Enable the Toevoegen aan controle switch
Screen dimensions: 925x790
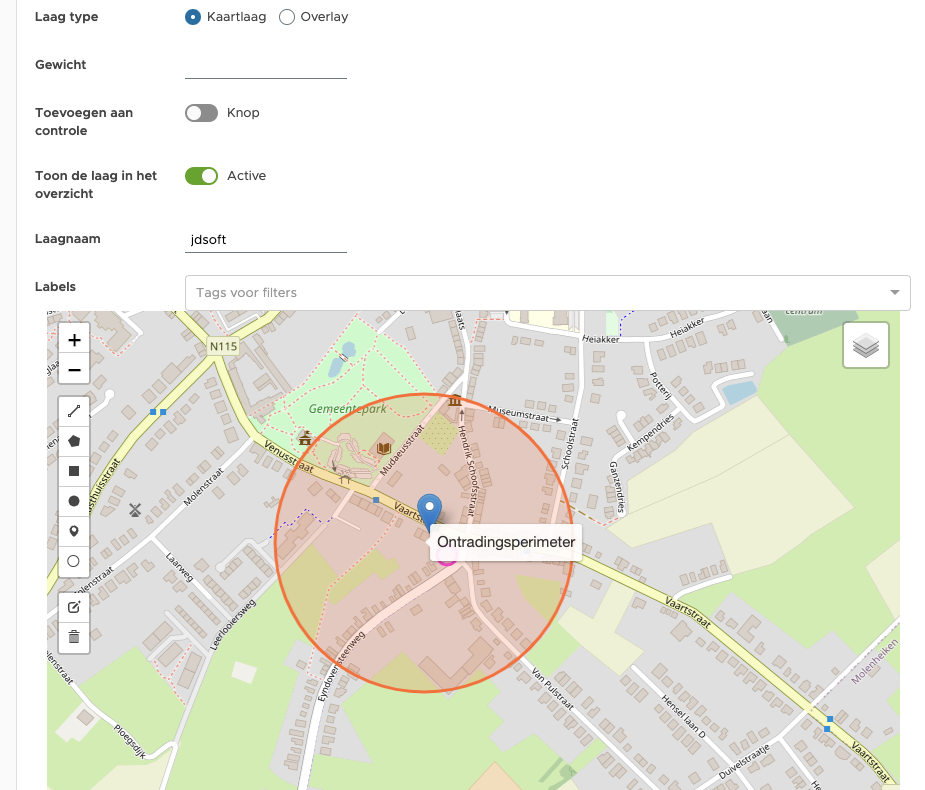pos(201,113)
